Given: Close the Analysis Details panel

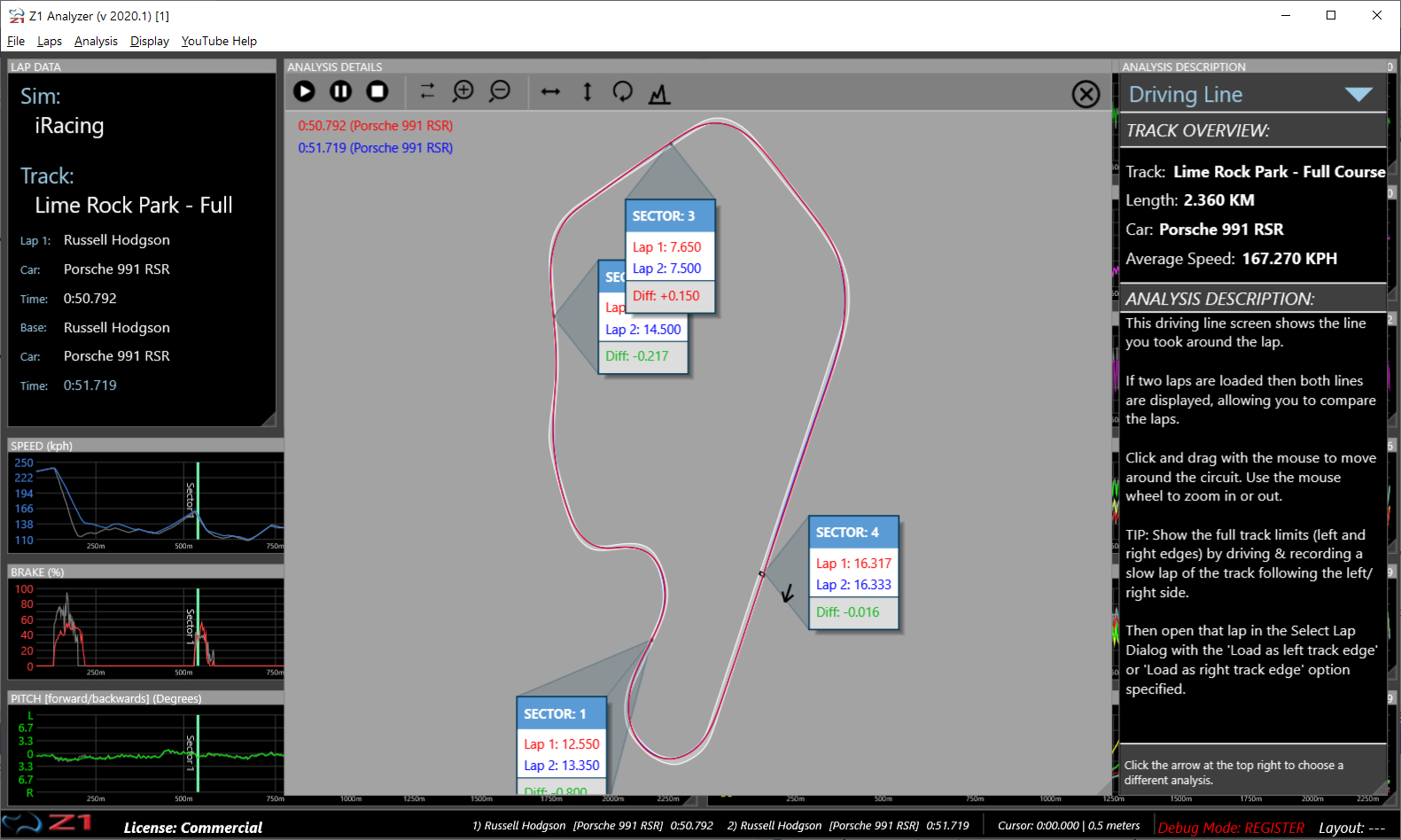Looking at the screenshot, I should [1086, 94].
